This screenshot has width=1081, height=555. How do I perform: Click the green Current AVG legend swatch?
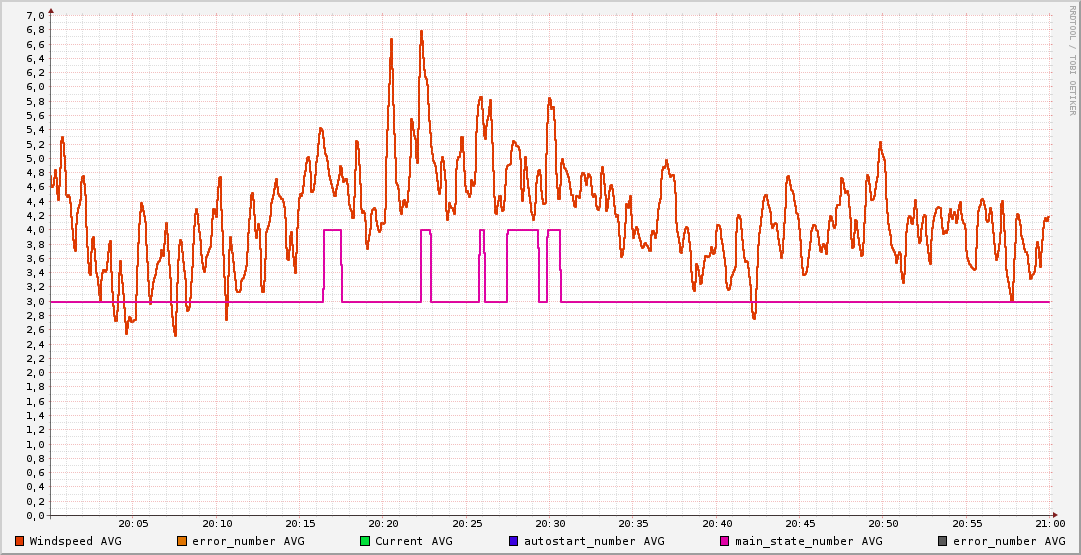(x=365, y=541)
